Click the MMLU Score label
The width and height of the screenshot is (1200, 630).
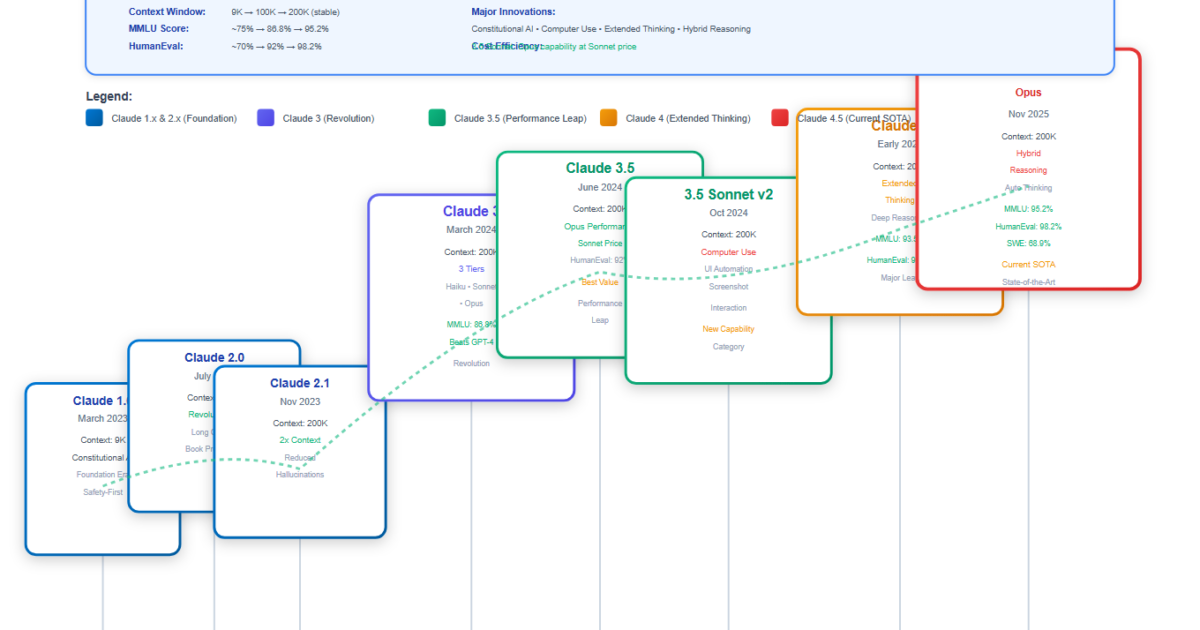point(158,29)
